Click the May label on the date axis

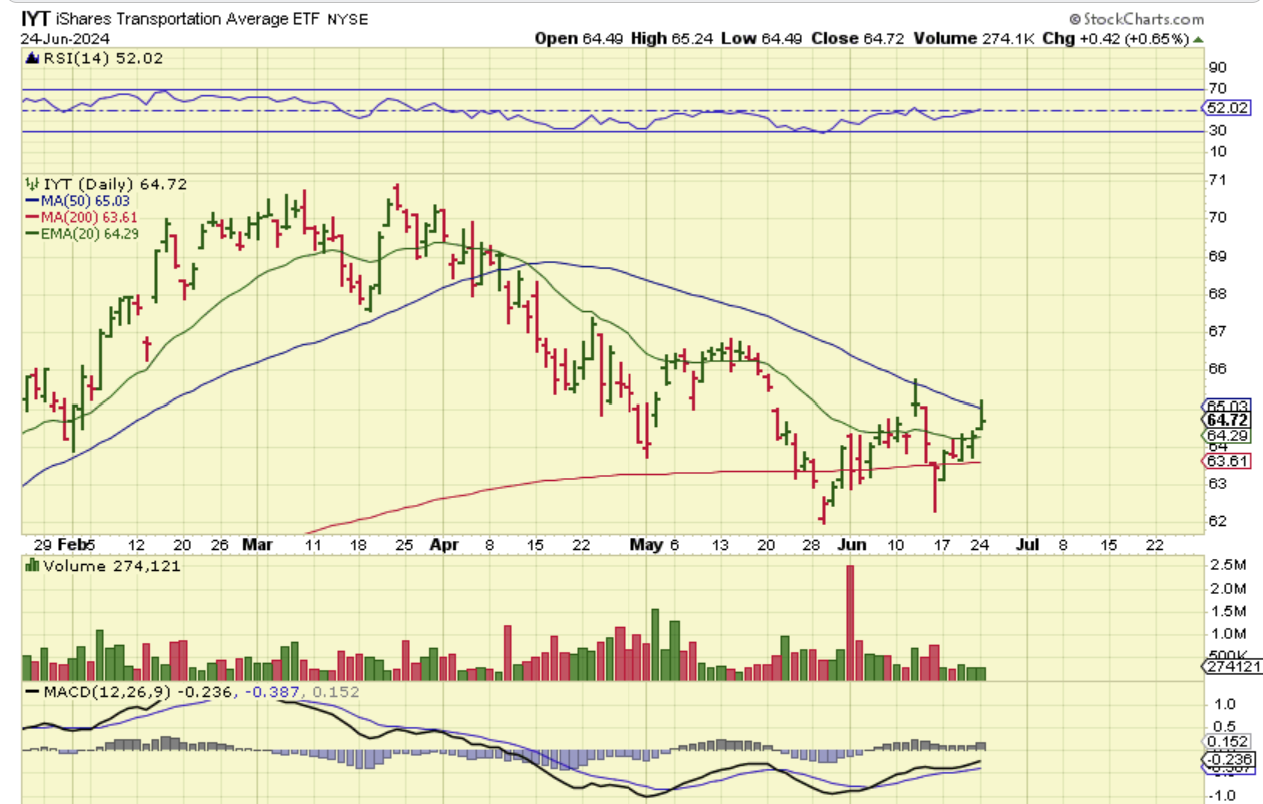click(x=648, y=545)
